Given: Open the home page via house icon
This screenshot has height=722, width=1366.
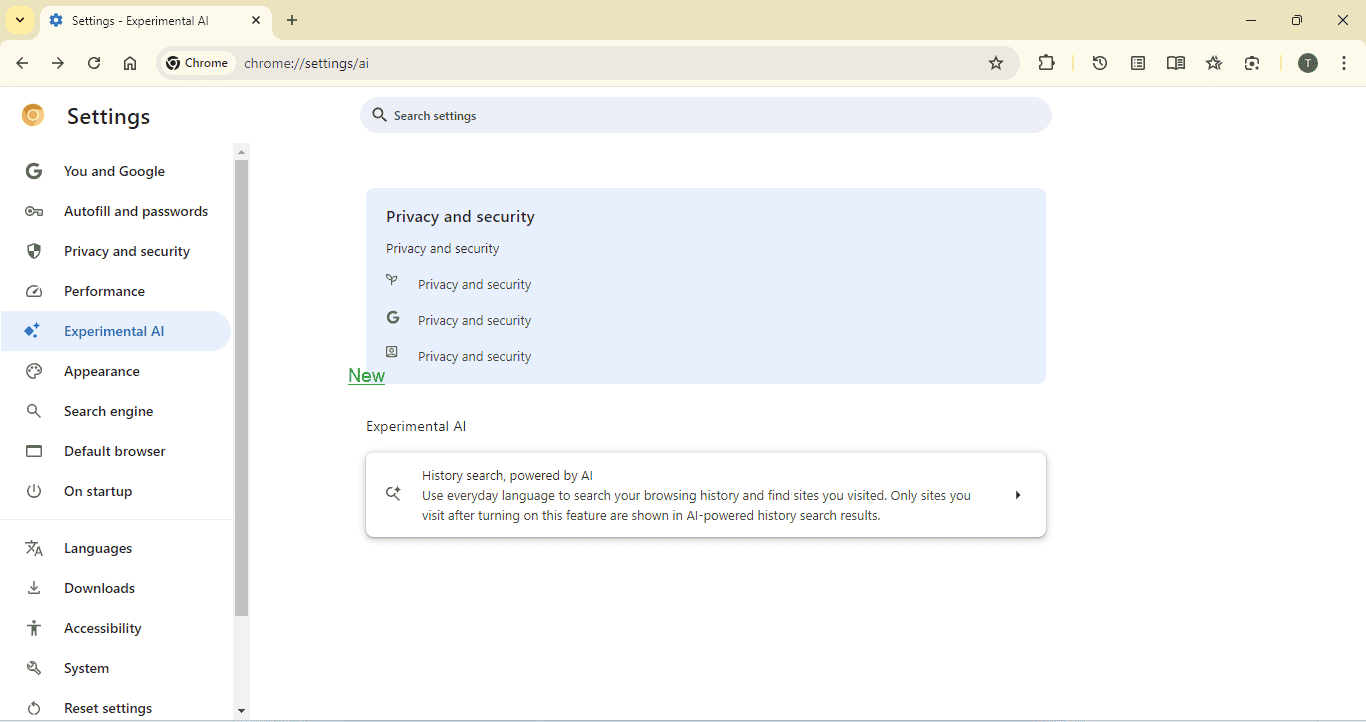Looking at the screenshot, I should point(130,63).
